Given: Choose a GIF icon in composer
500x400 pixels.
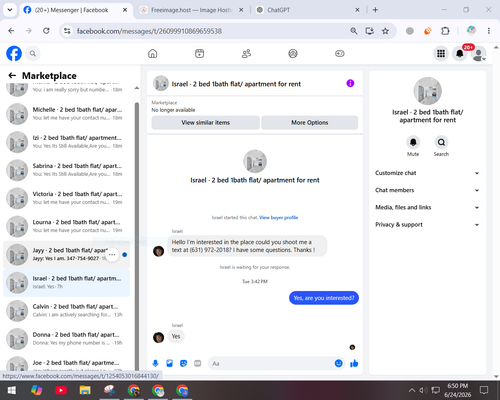Looking at the screenshot, I should (198, 363).
